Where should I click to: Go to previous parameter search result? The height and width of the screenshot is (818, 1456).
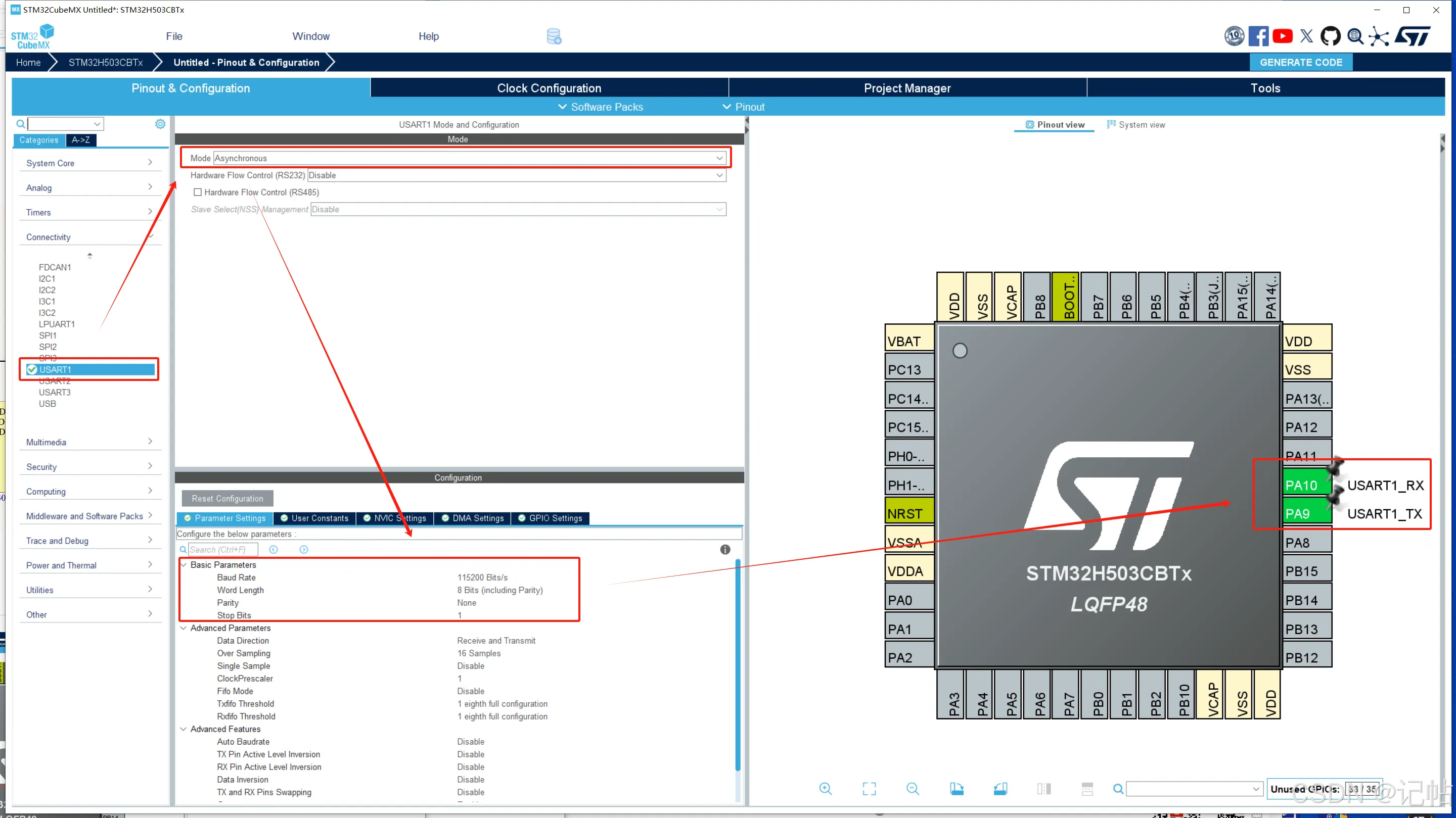point(274,549)
